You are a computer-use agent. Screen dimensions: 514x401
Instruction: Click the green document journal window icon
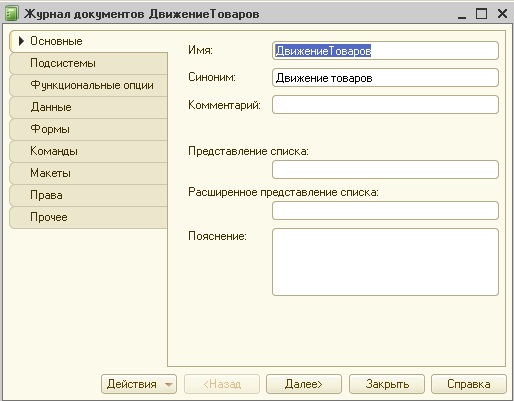11,14
